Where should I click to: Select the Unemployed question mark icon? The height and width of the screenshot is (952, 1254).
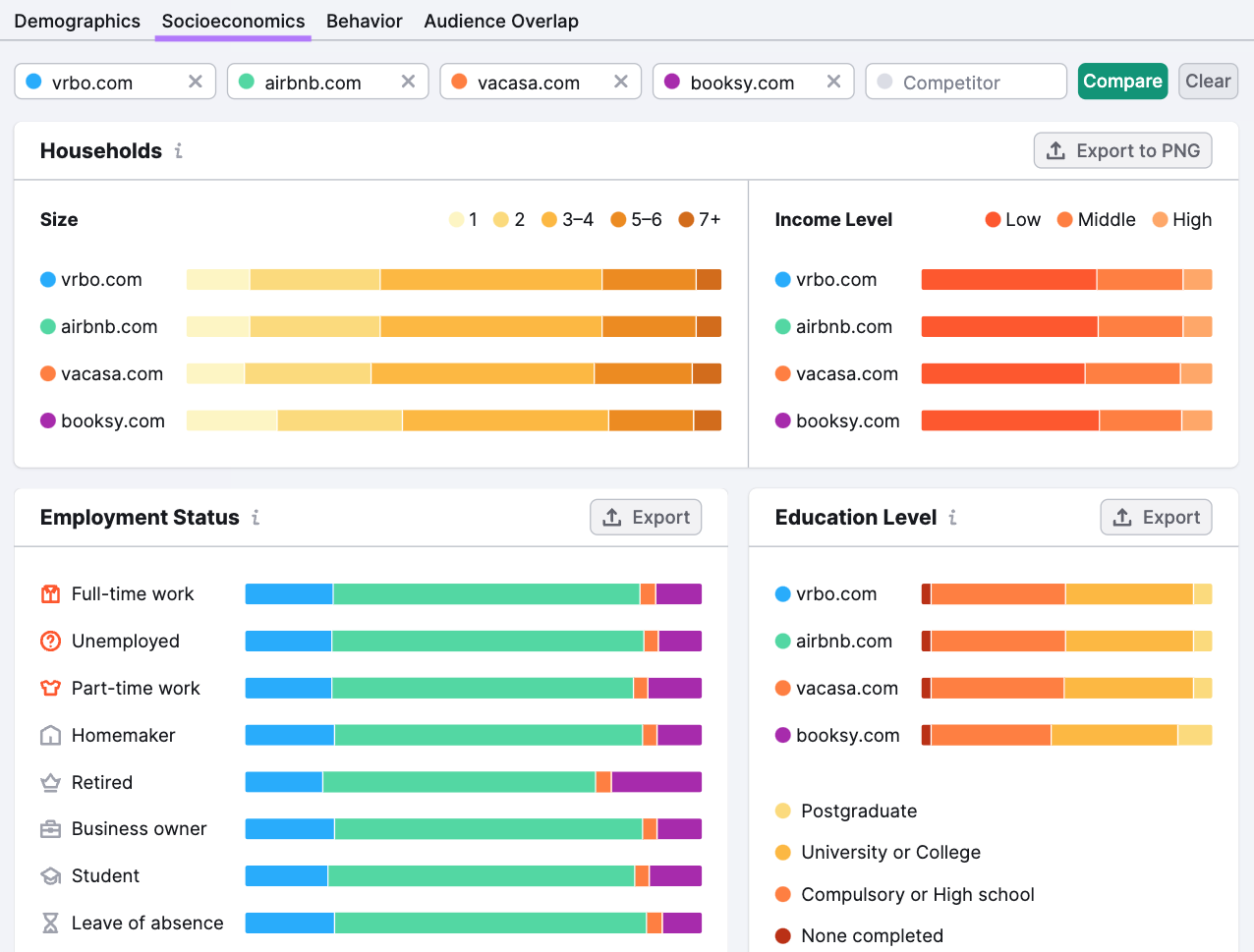pos(51,641)
